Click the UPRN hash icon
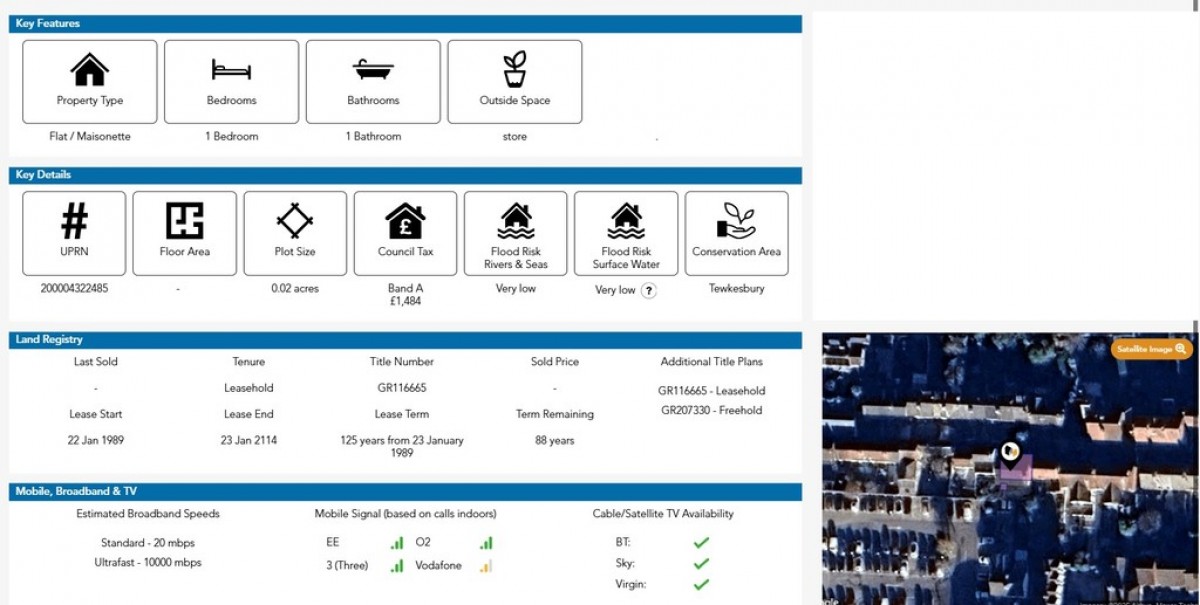1200x605 pixels. (x=74, y=221)
